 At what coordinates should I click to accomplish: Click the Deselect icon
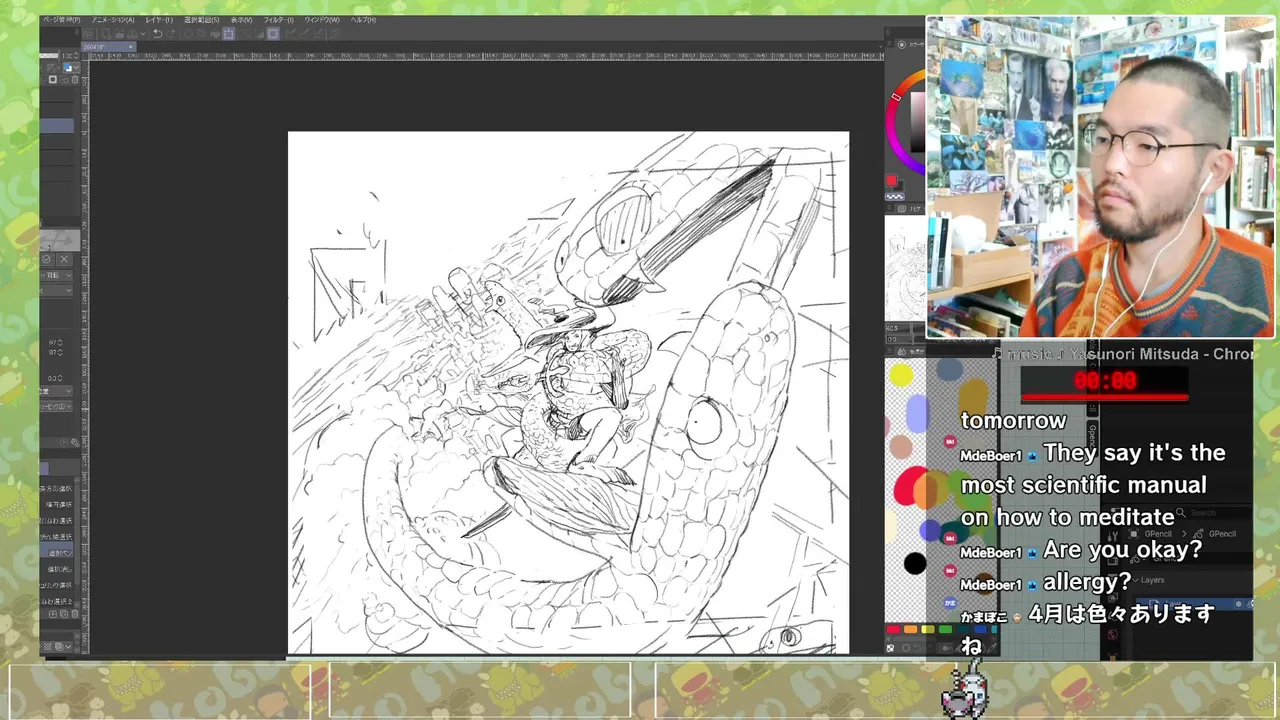246,34
